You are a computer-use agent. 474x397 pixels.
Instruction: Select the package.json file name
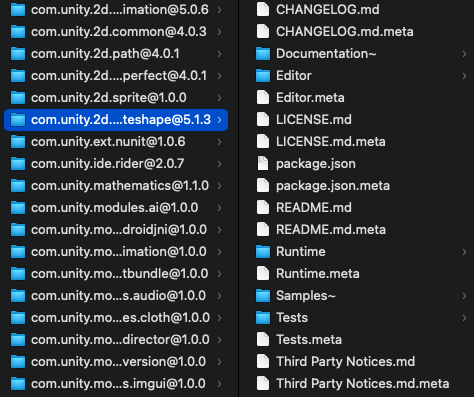click(316, 164)
